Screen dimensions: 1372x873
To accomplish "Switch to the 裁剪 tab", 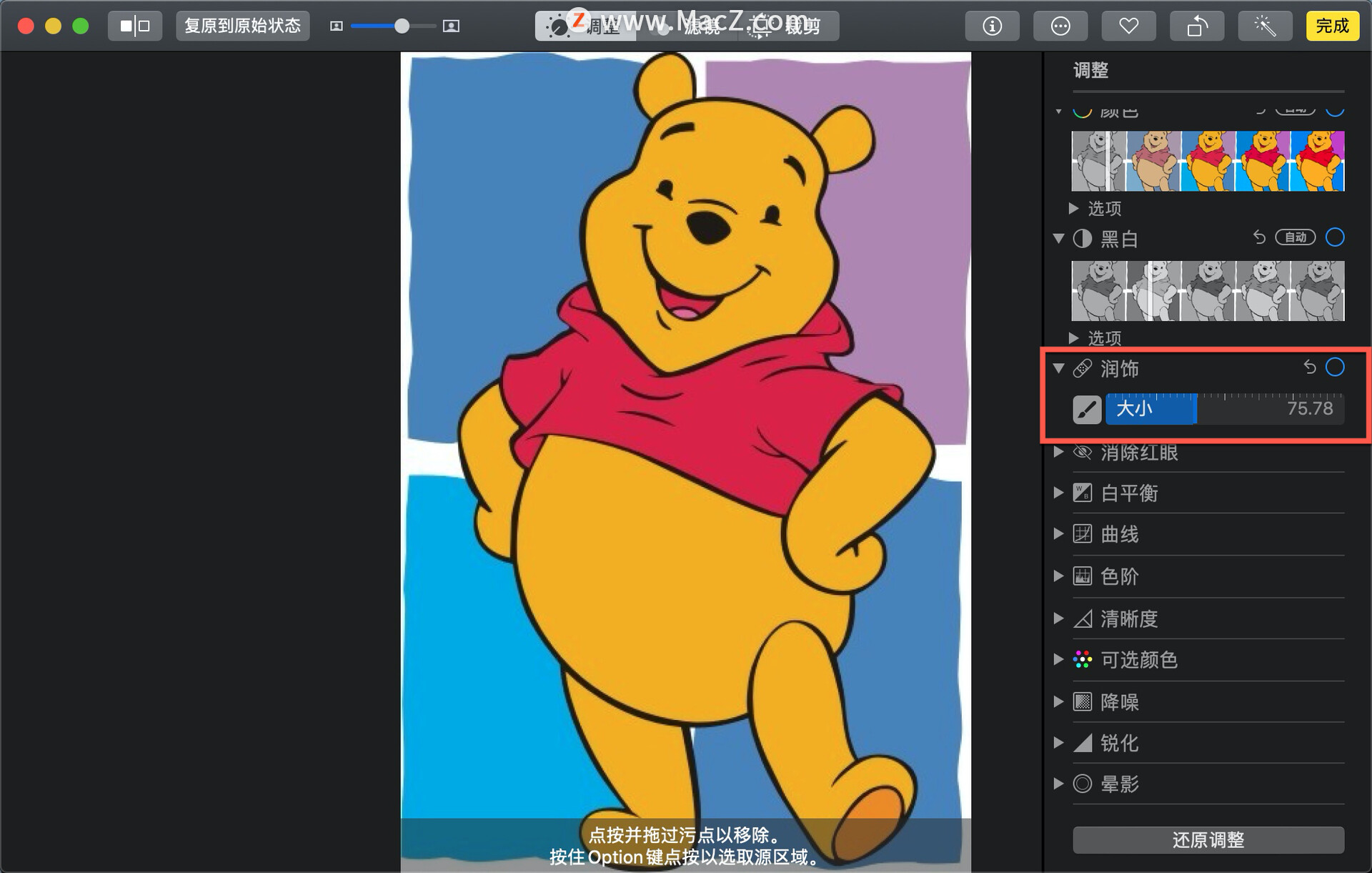I will [x=790, y=27].
